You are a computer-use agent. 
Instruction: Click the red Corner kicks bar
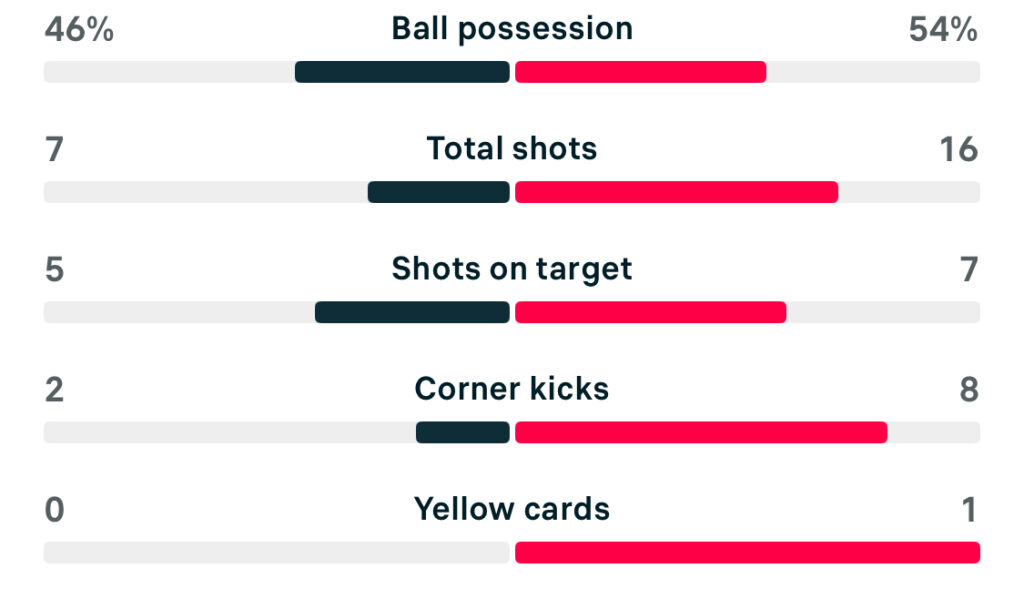[x=700, y=432]
